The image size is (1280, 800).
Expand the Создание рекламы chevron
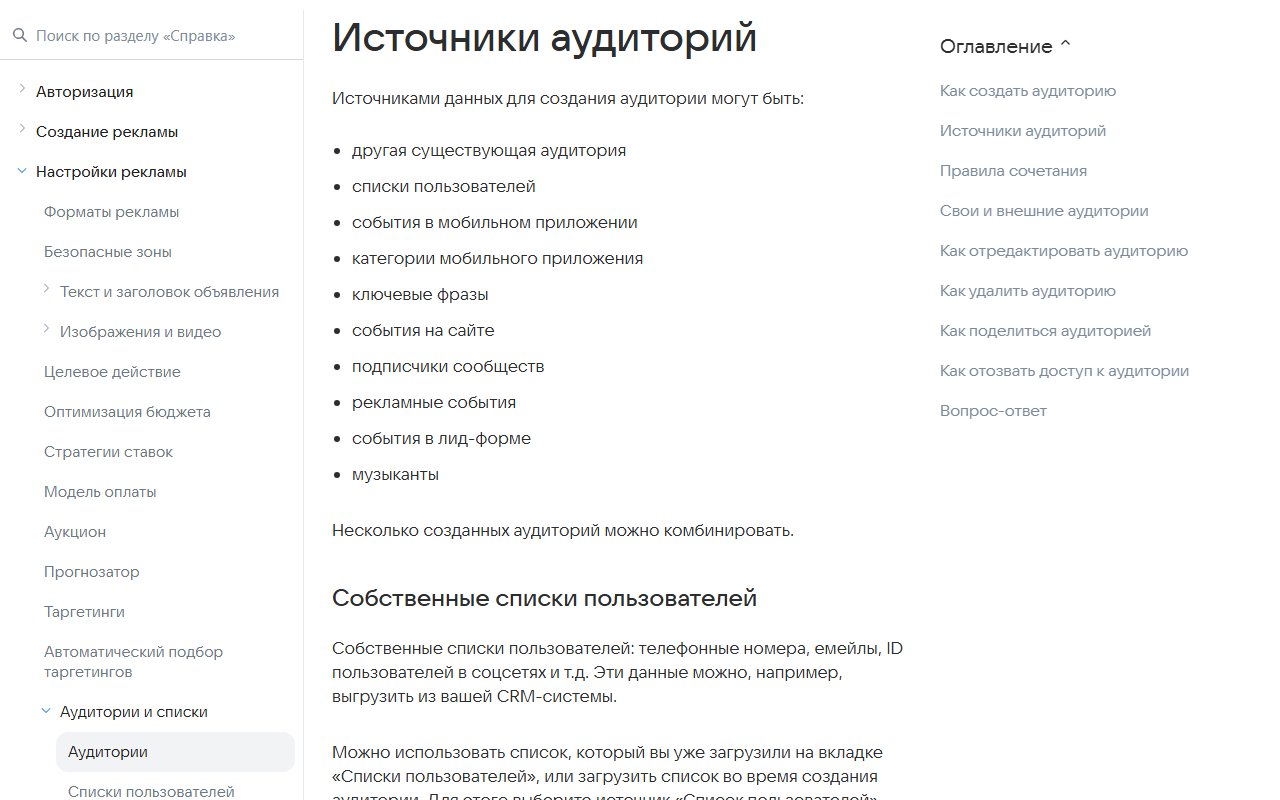point(22,130)
